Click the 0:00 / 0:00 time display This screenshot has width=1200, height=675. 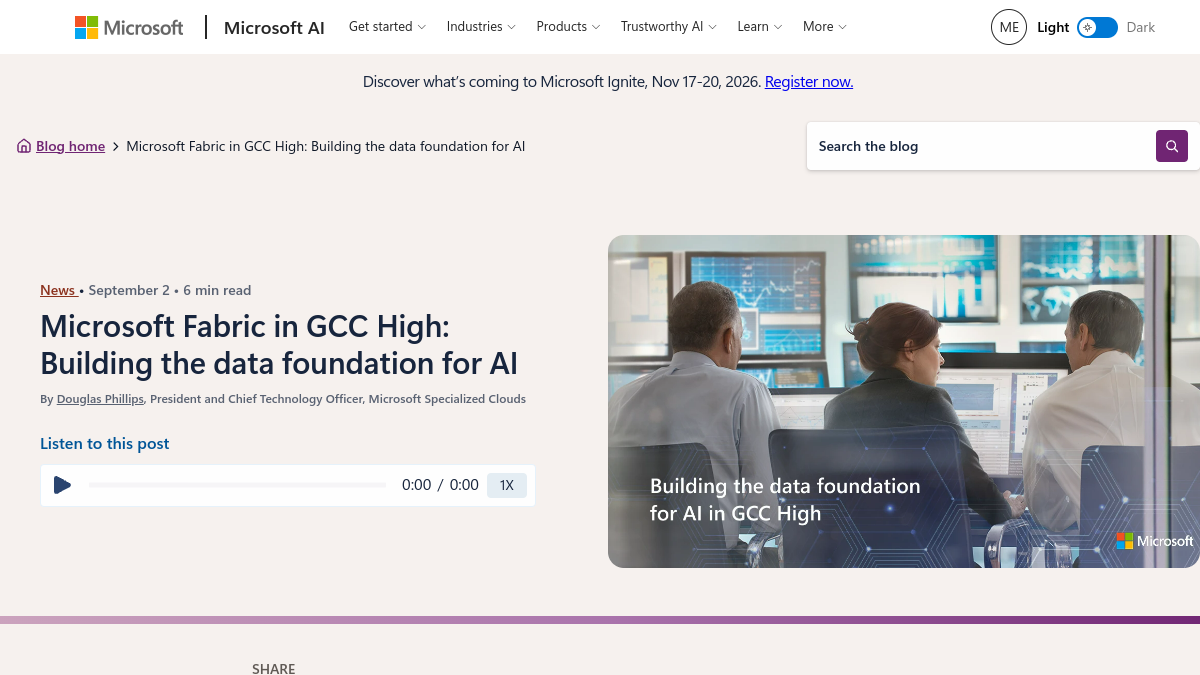click(440, 485)
